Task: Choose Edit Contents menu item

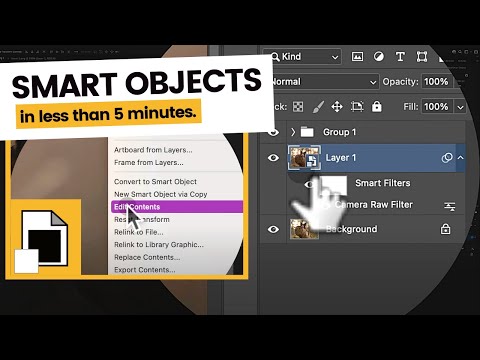Action: [x=177, y=207]
